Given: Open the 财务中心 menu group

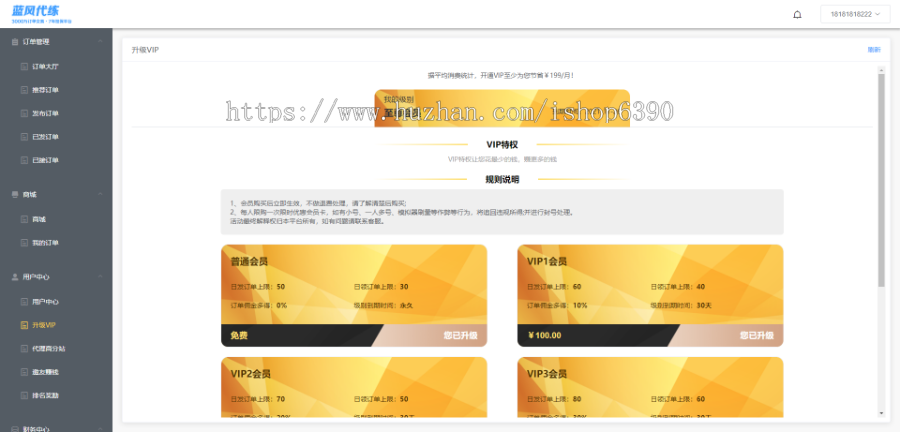Looking at the screenshot, I should coord(56,428).
